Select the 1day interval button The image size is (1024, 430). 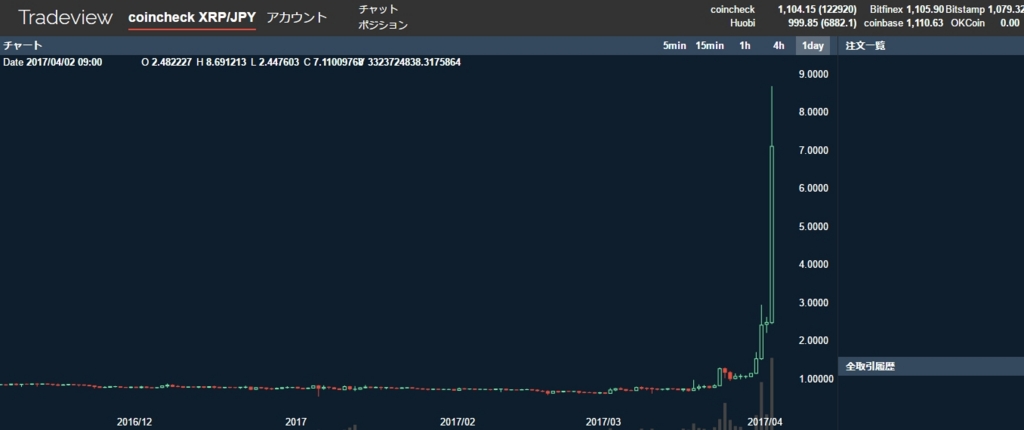812,46
